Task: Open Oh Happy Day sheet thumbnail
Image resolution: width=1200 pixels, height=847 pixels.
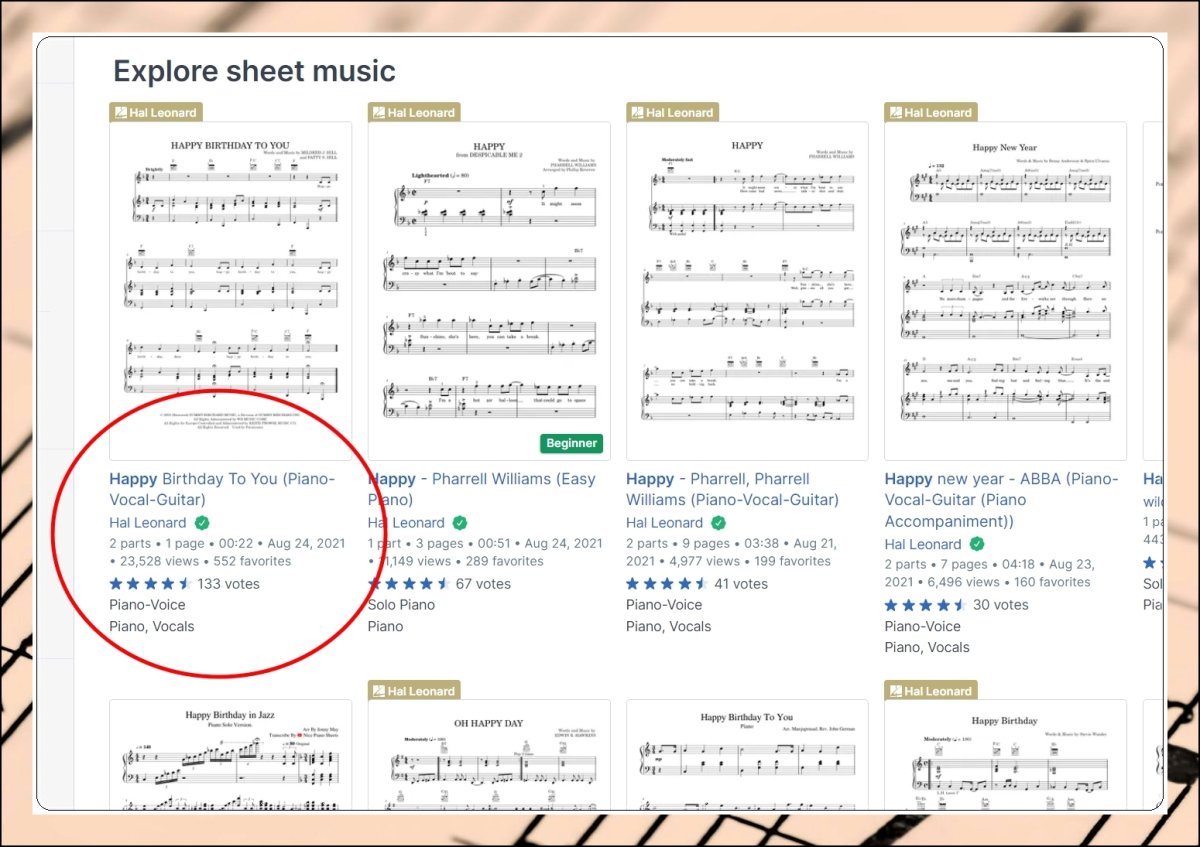Action: 489,755
